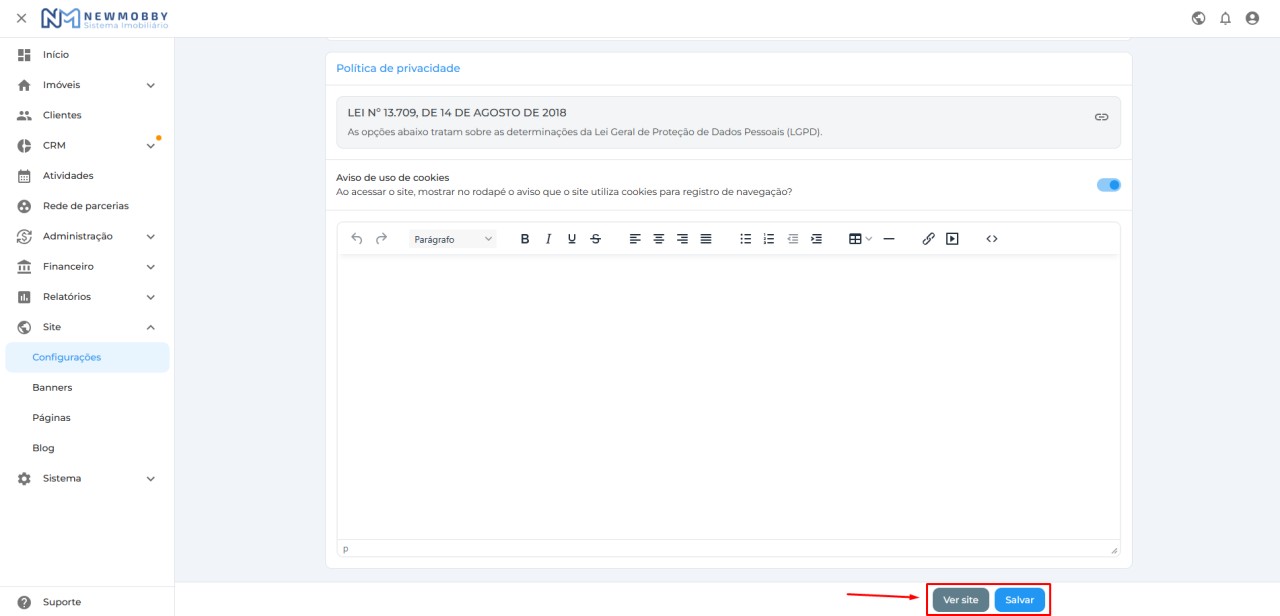Click the Salvar button
Viewport: 1280px width, 616px height.
1020,600
